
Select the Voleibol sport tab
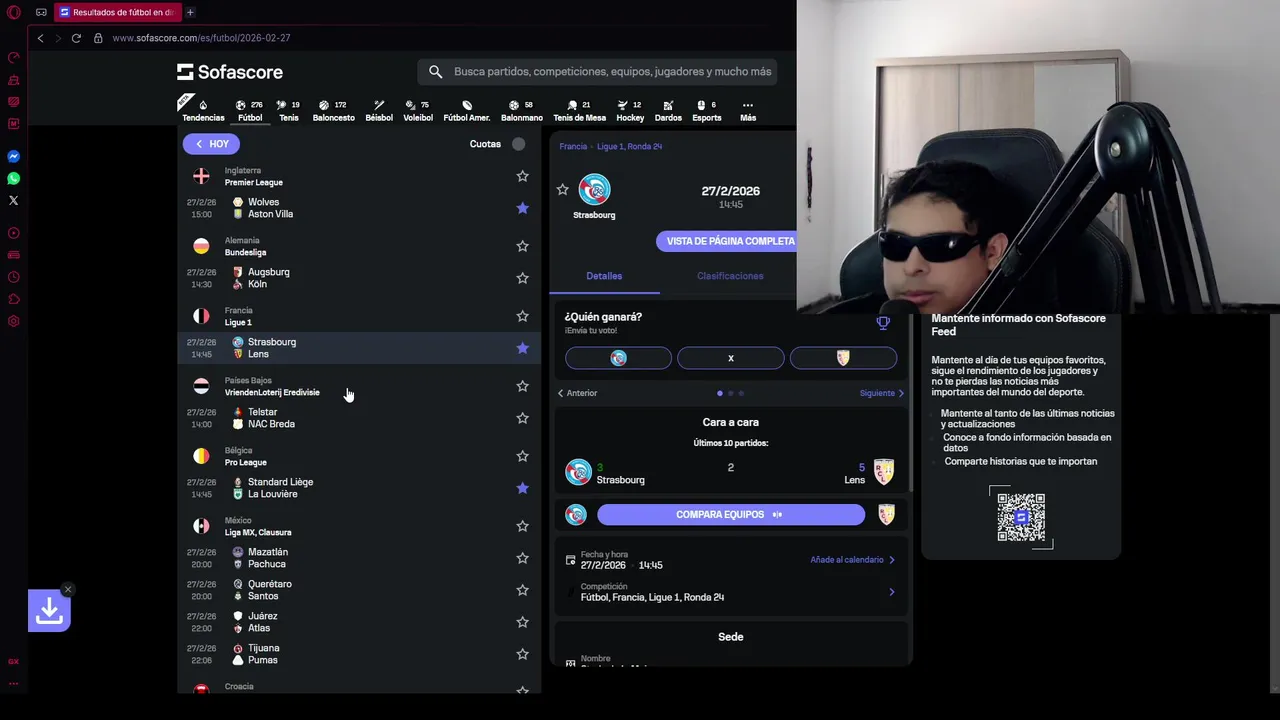click(418, 110)
